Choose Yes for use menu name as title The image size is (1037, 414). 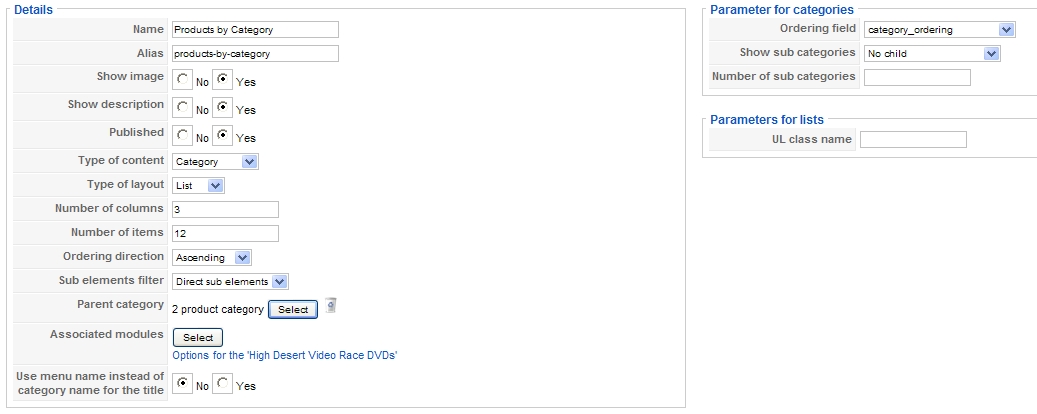223,383
